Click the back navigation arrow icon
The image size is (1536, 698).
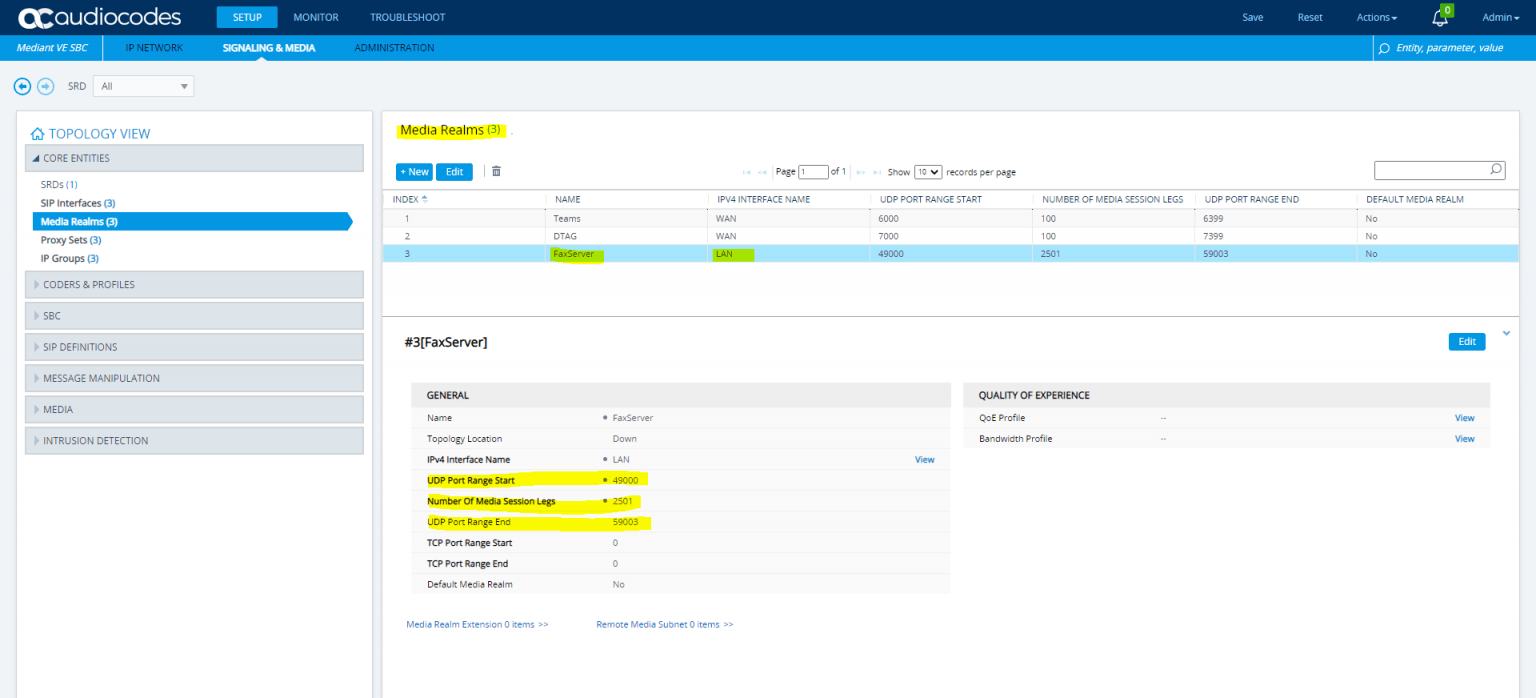coord(22,87)
